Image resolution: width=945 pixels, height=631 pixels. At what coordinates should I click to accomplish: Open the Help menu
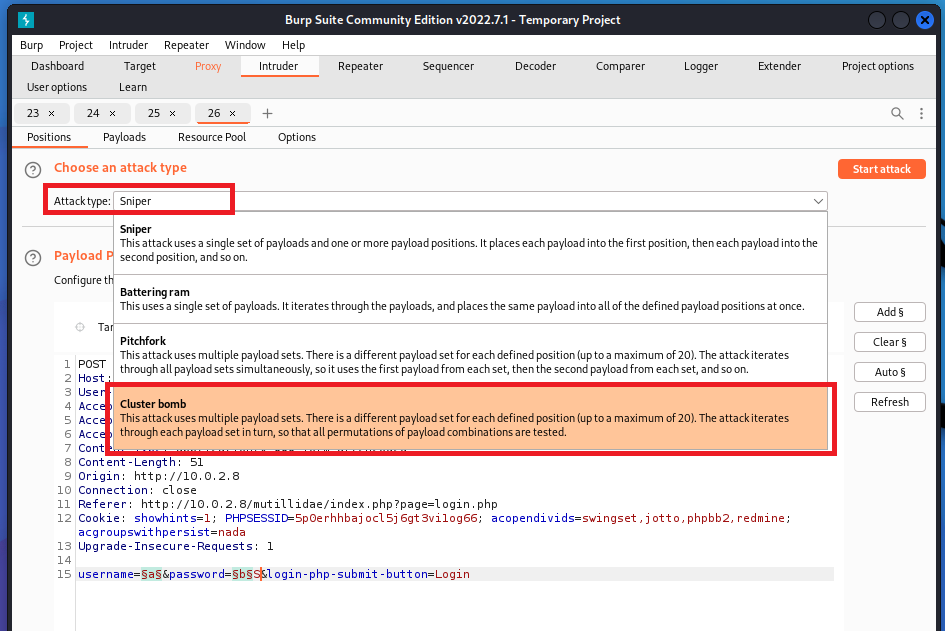[294, 45]
